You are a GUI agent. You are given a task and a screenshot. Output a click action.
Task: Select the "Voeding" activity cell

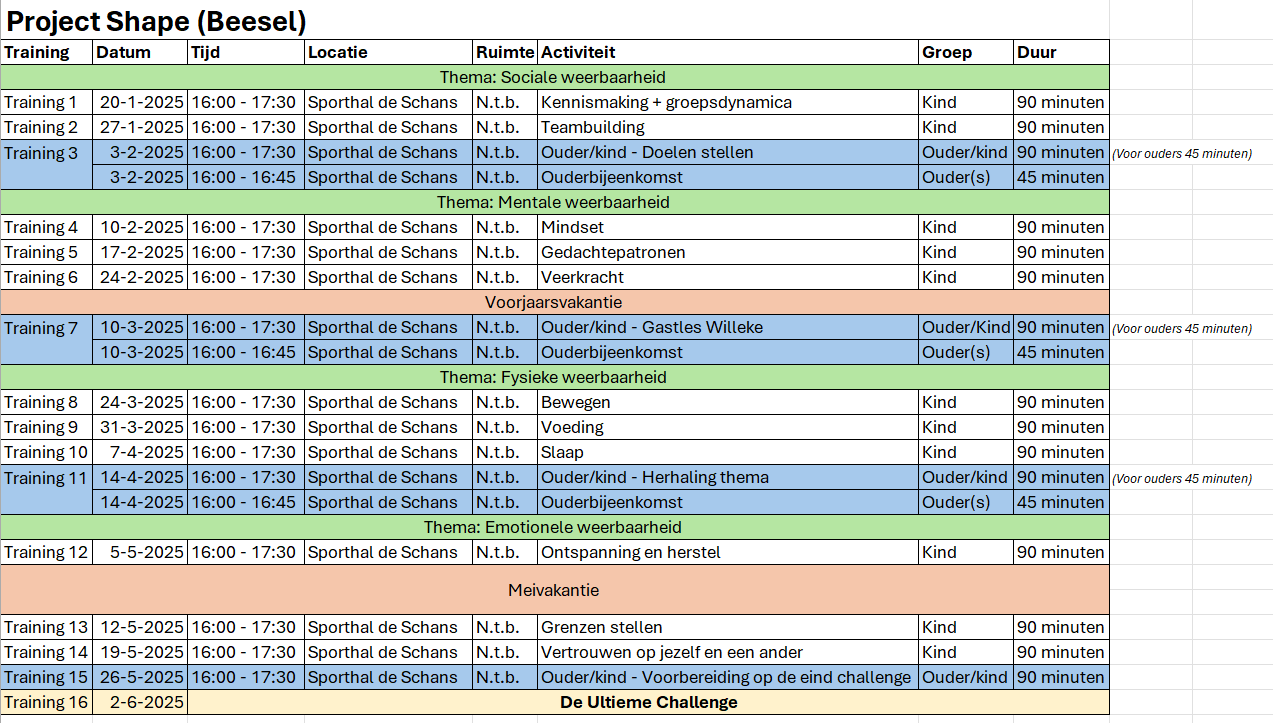pos(728,427)
